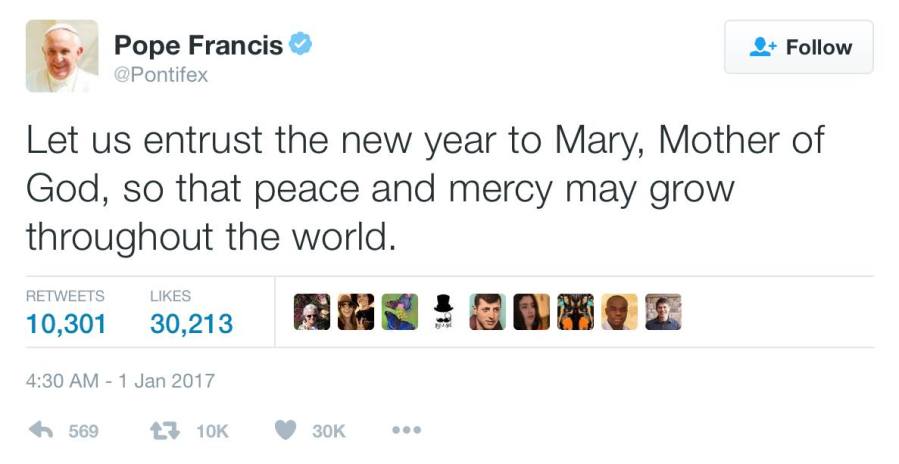
Task: Follow the Pope Francis account
Action: coord(798,47)
